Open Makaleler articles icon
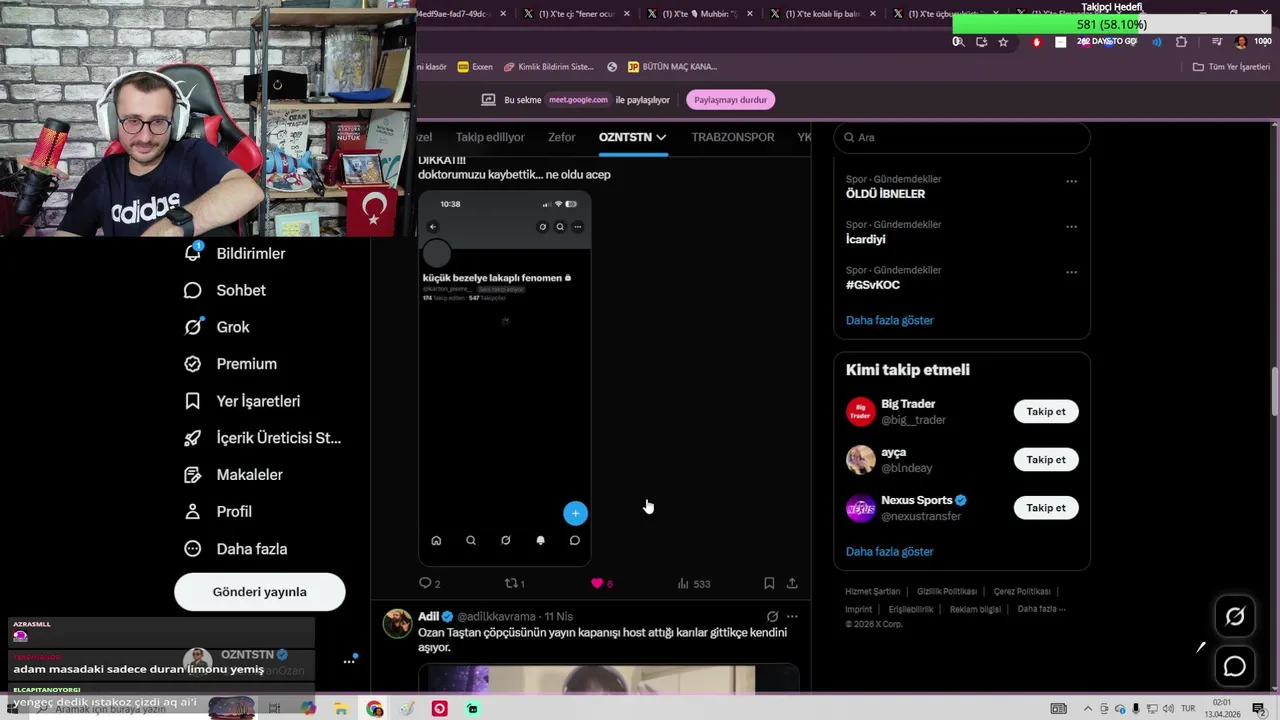This screenshot has height=720, width=1280. click(x=193, y=475)
